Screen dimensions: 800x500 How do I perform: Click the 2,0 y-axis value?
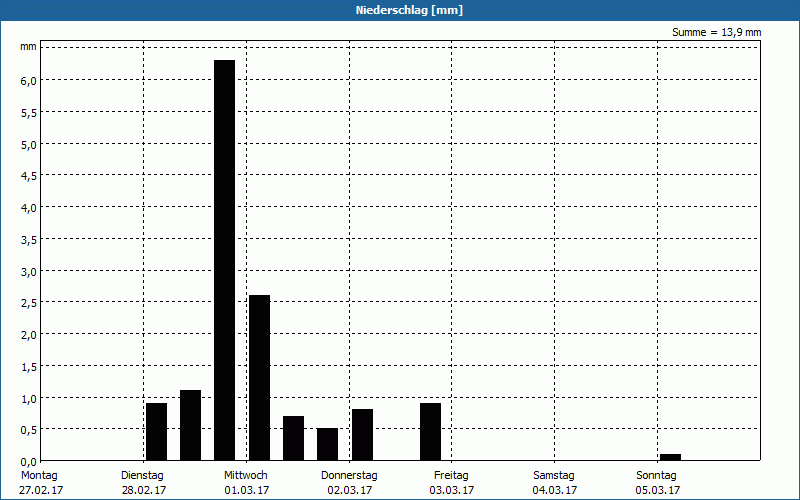point(29,335)
